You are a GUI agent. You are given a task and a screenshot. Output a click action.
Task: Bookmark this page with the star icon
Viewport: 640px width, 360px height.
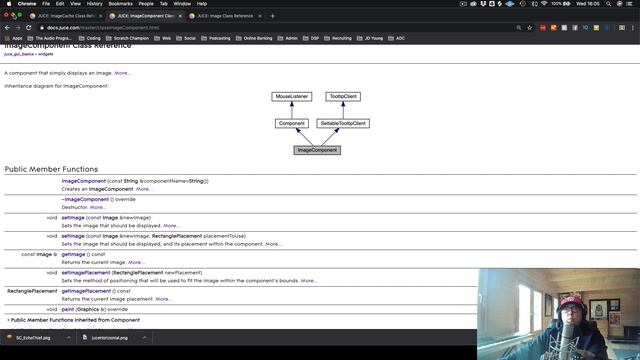tap(530, 28)
